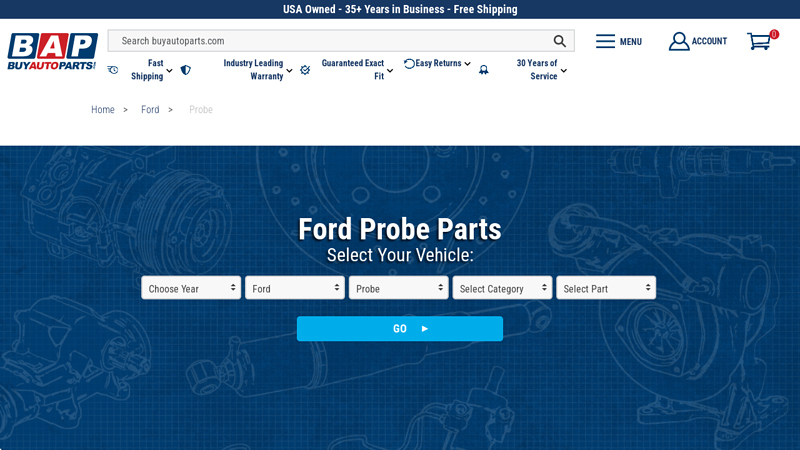Open the Choose Year dropdown

click(191, 288)
